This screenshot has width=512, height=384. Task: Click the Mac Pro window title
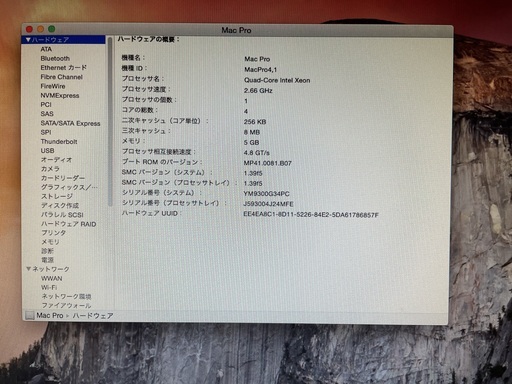236,30
